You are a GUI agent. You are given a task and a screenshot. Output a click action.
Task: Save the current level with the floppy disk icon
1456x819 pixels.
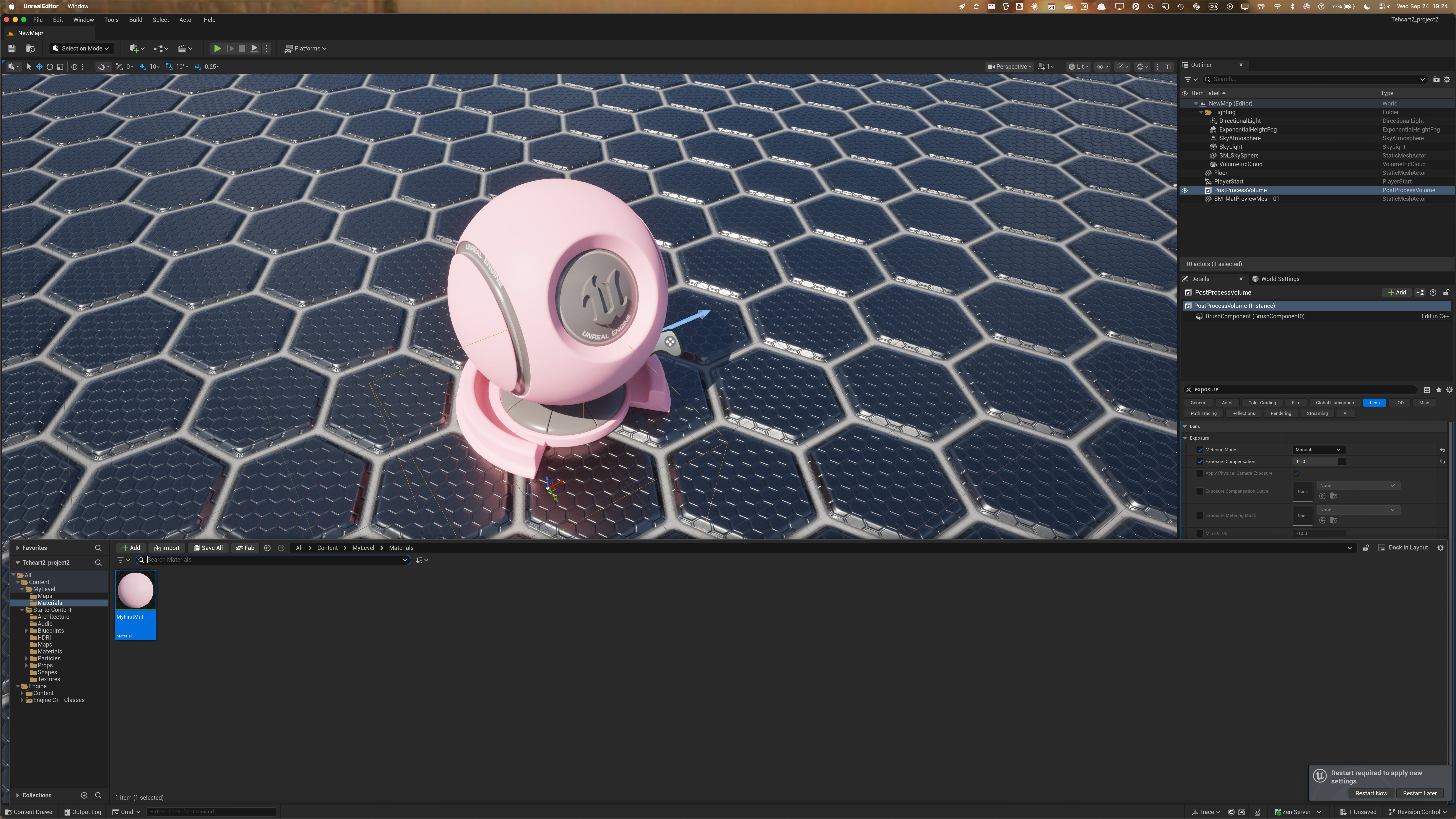tap(11, 49)
